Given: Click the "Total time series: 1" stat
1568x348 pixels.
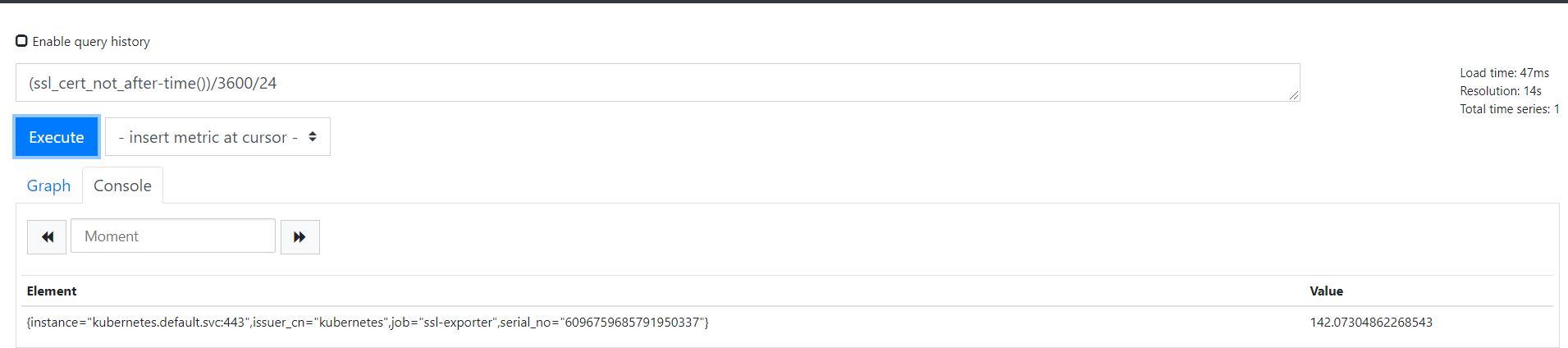Looking at the screenshot, I should [1510, 109].
